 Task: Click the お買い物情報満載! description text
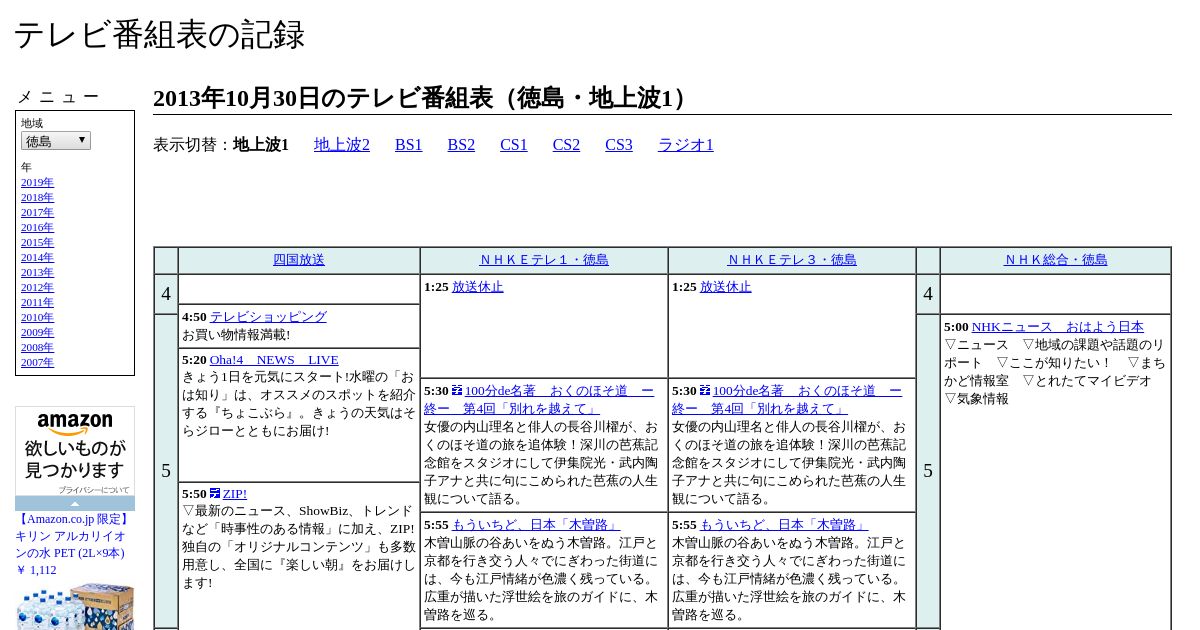coord(236,334)
